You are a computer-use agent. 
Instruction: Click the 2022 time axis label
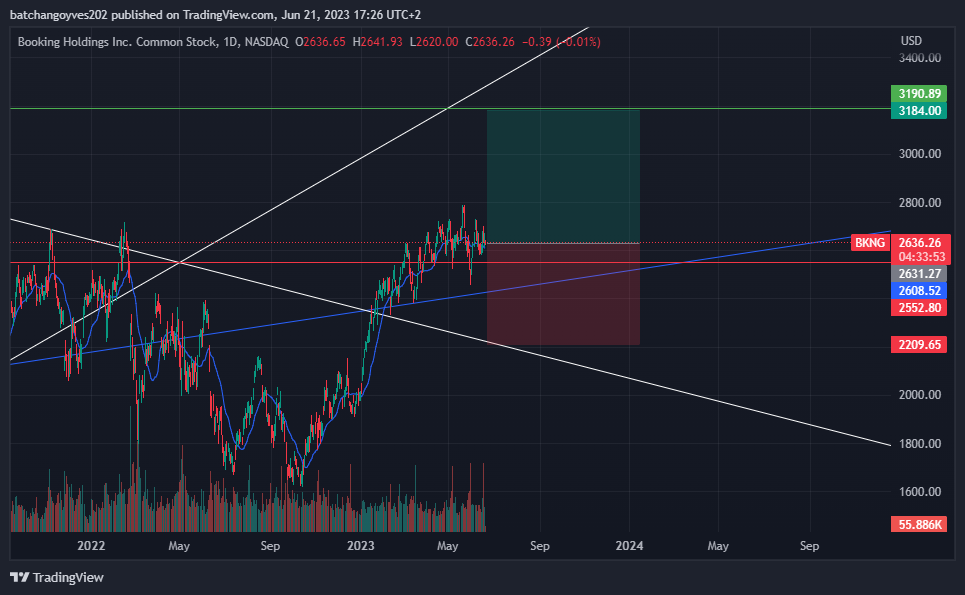[91, 546]
